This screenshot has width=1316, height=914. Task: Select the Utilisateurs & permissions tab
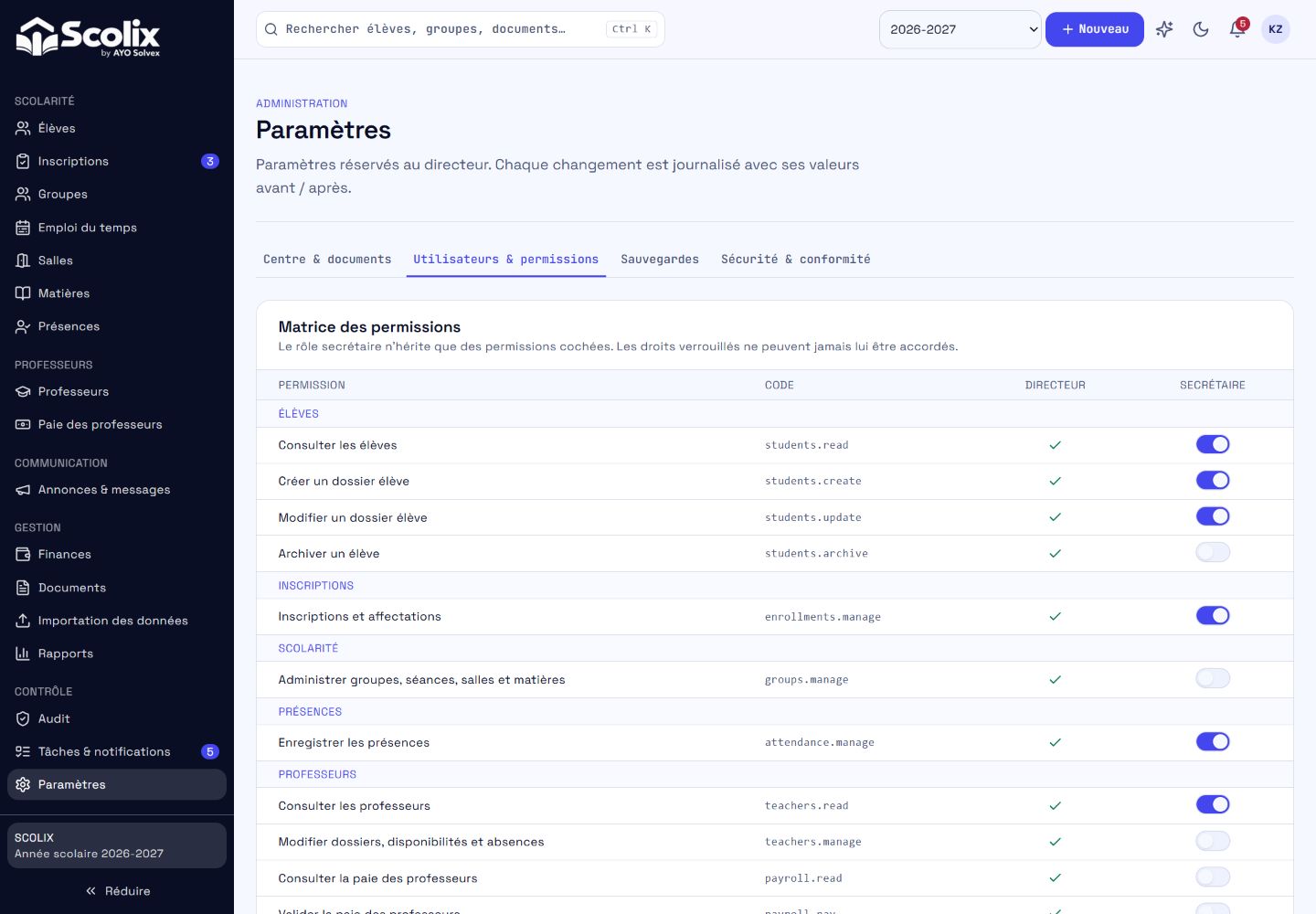pyautogui.click(x=506, y=260)
